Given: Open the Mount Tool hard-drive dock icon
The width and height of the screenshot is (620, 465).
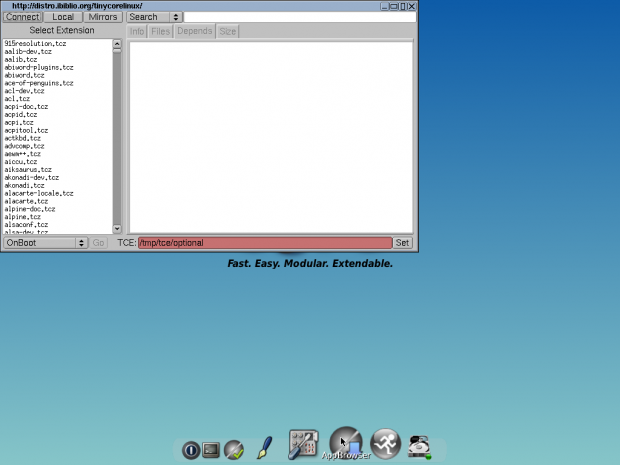Looking at the screenshot, I should [419, 447].
